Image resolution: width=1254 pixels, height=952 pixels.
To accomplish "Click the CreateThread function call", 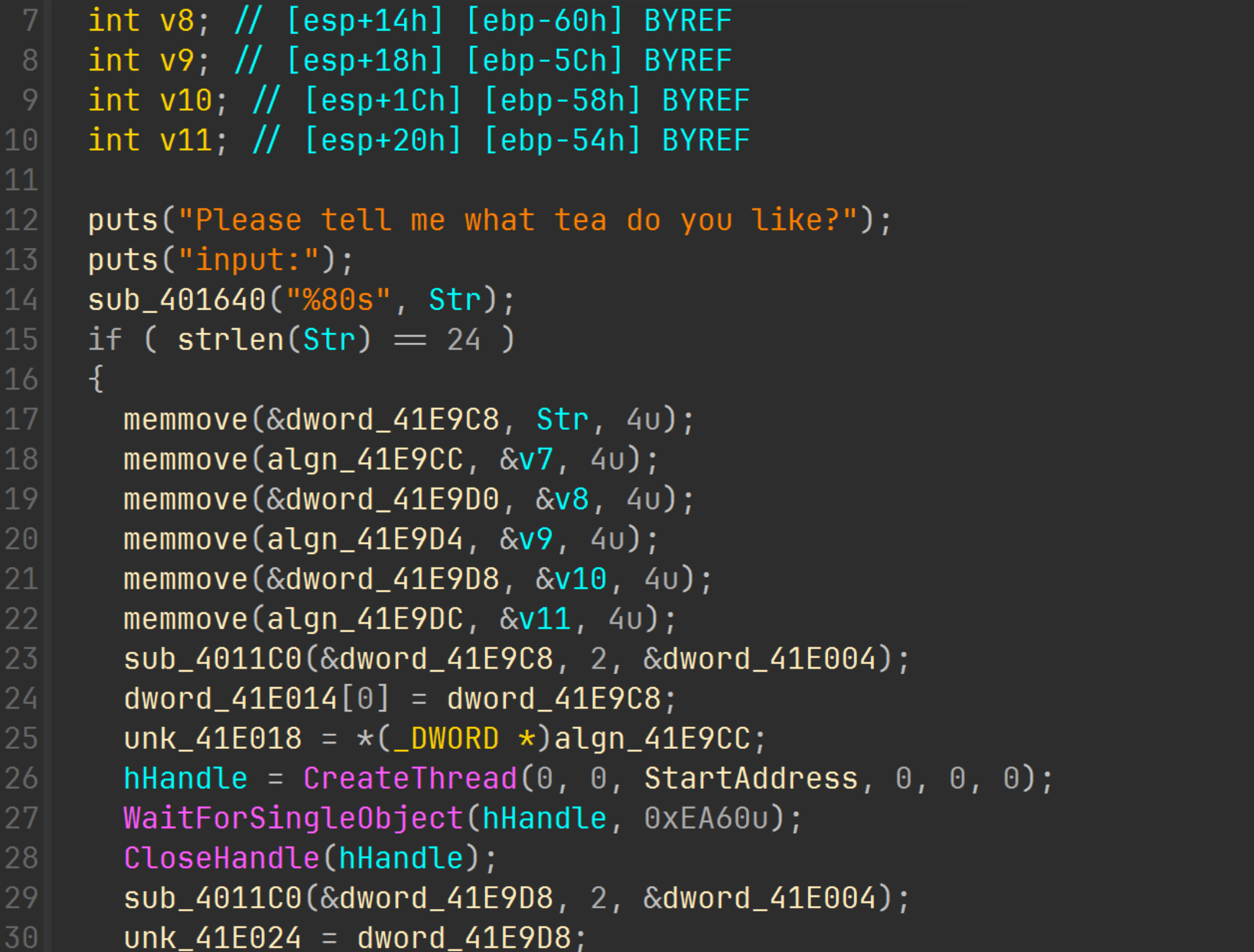I will coord(410,778).
